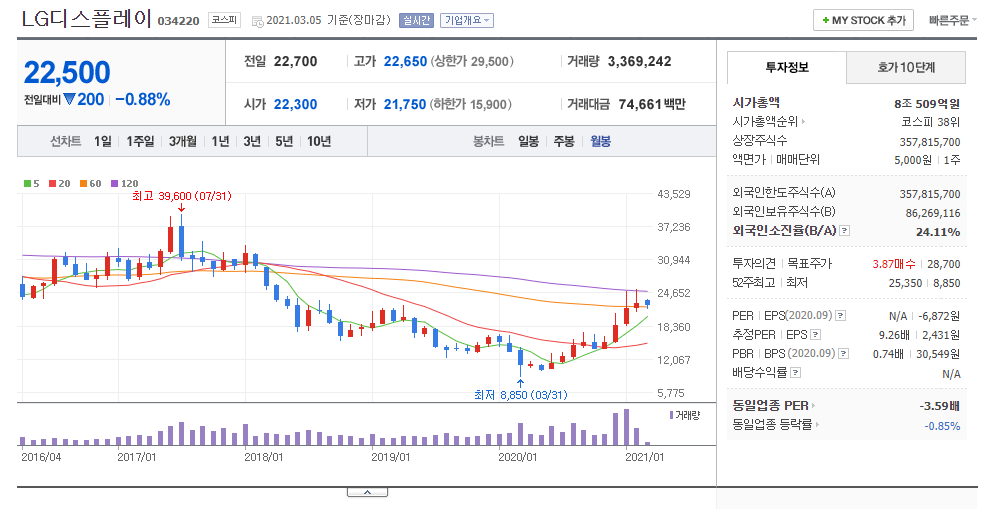Open help icon next to 외국인소진율(B/A)
Screen dimensions: 993x509
pyautogui.click(x=844, y=231)
